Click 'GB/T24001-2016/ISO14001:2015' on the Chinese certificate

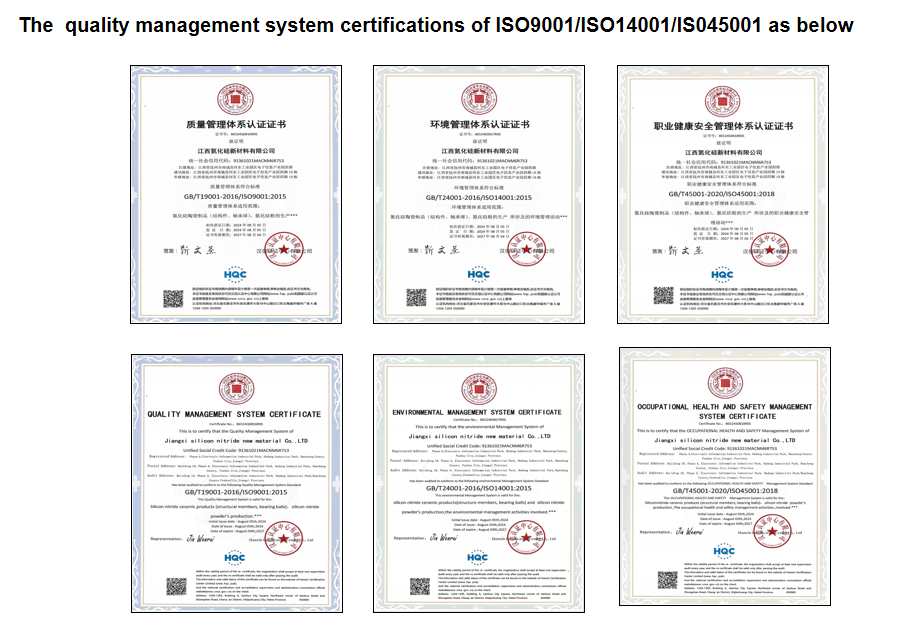[479, 198]
